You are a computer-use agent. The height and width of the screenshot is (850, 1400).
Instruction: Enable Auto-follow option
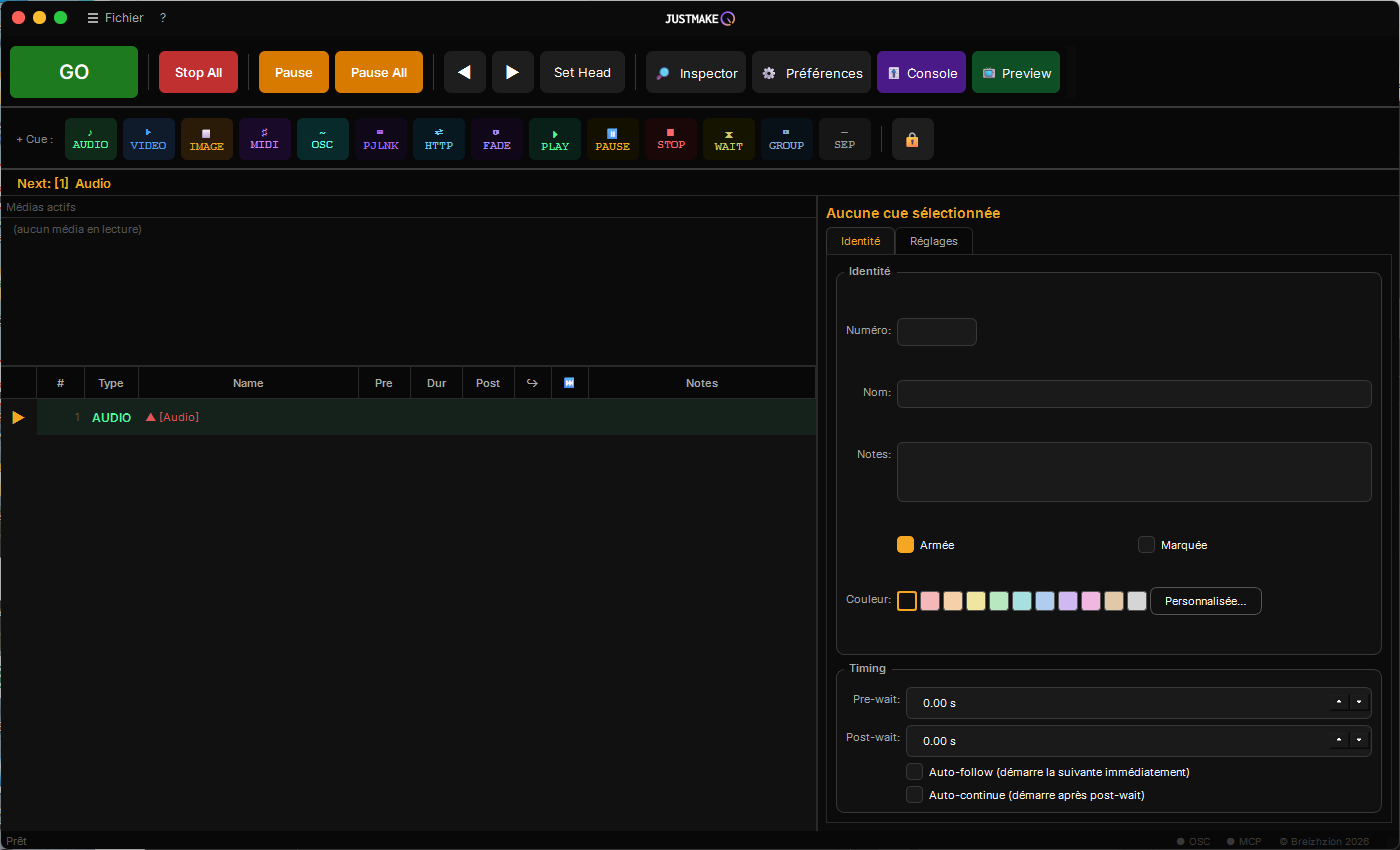point(914,772)
